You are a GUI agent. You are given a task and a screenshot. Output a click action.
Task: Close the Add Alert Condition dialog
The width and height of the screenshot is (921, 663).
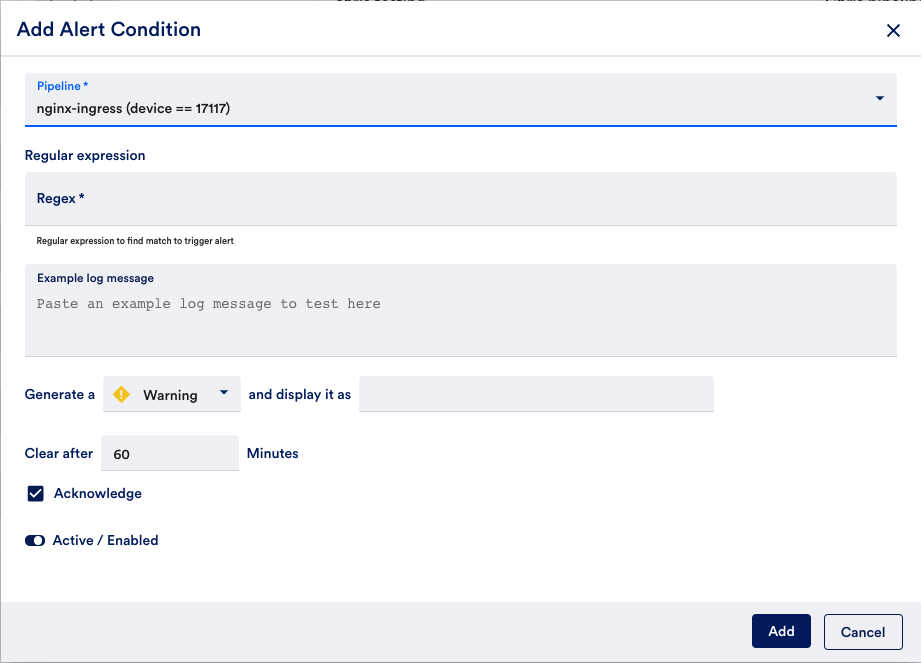[893, 31]
